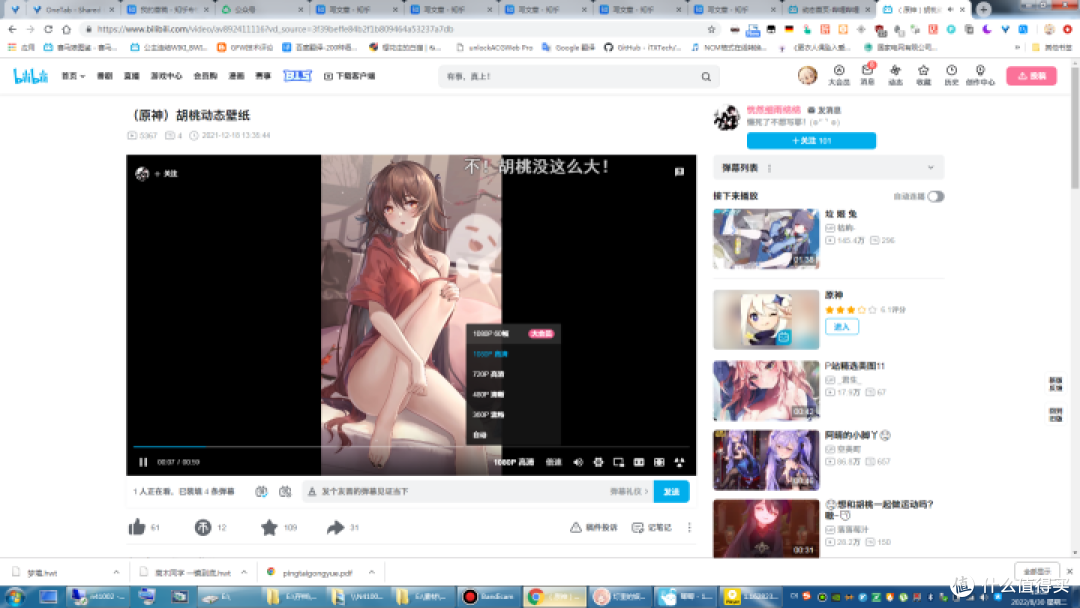Open the P站精选美图11 video thumbnail
Screen dimensions: 1080x608
pos(766,390)
